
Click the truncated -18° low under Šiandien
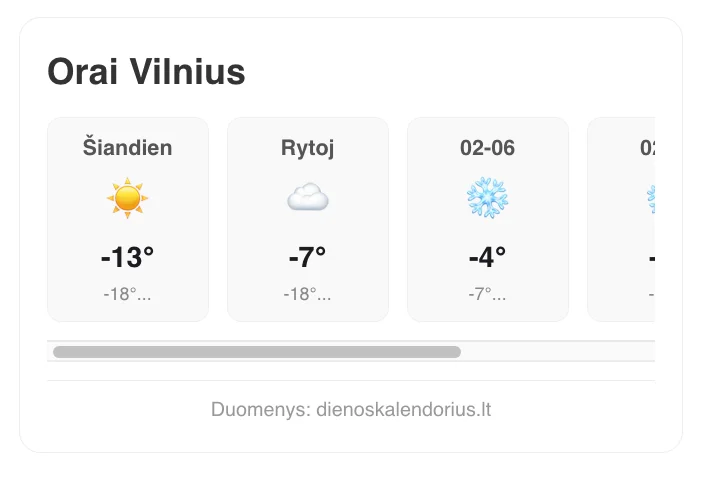(x=128, y=295)
